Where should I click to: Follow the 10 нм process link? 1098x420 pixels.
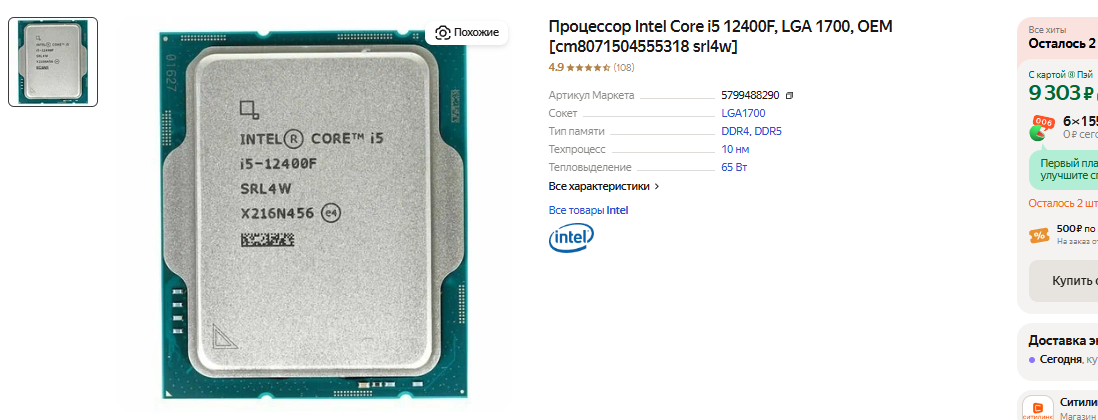tap(735, 150)
